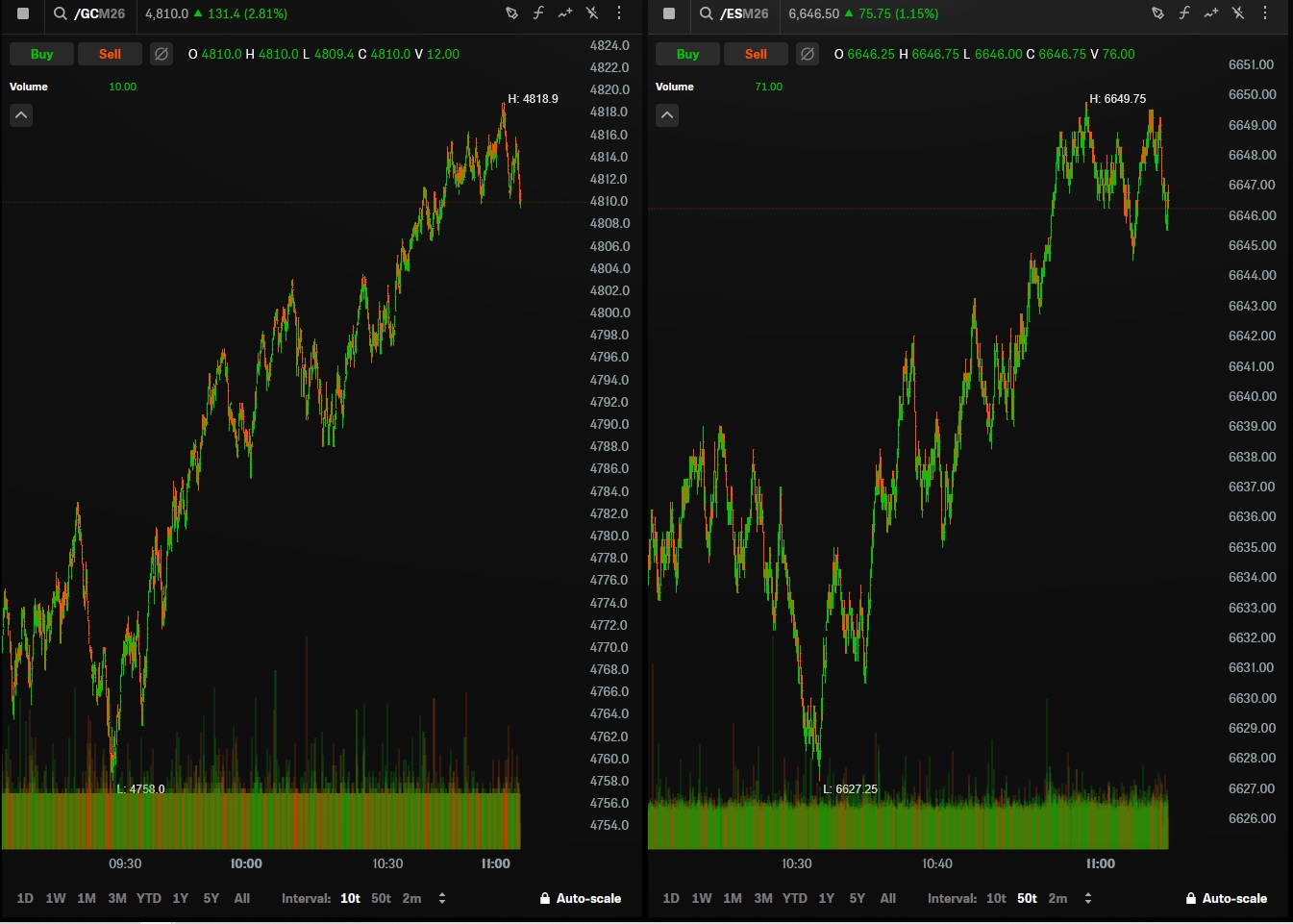Select the drawing pen tool on /ESM26 chart
The height and width of the screenshot is (924, 1293).
point(1157,13)
